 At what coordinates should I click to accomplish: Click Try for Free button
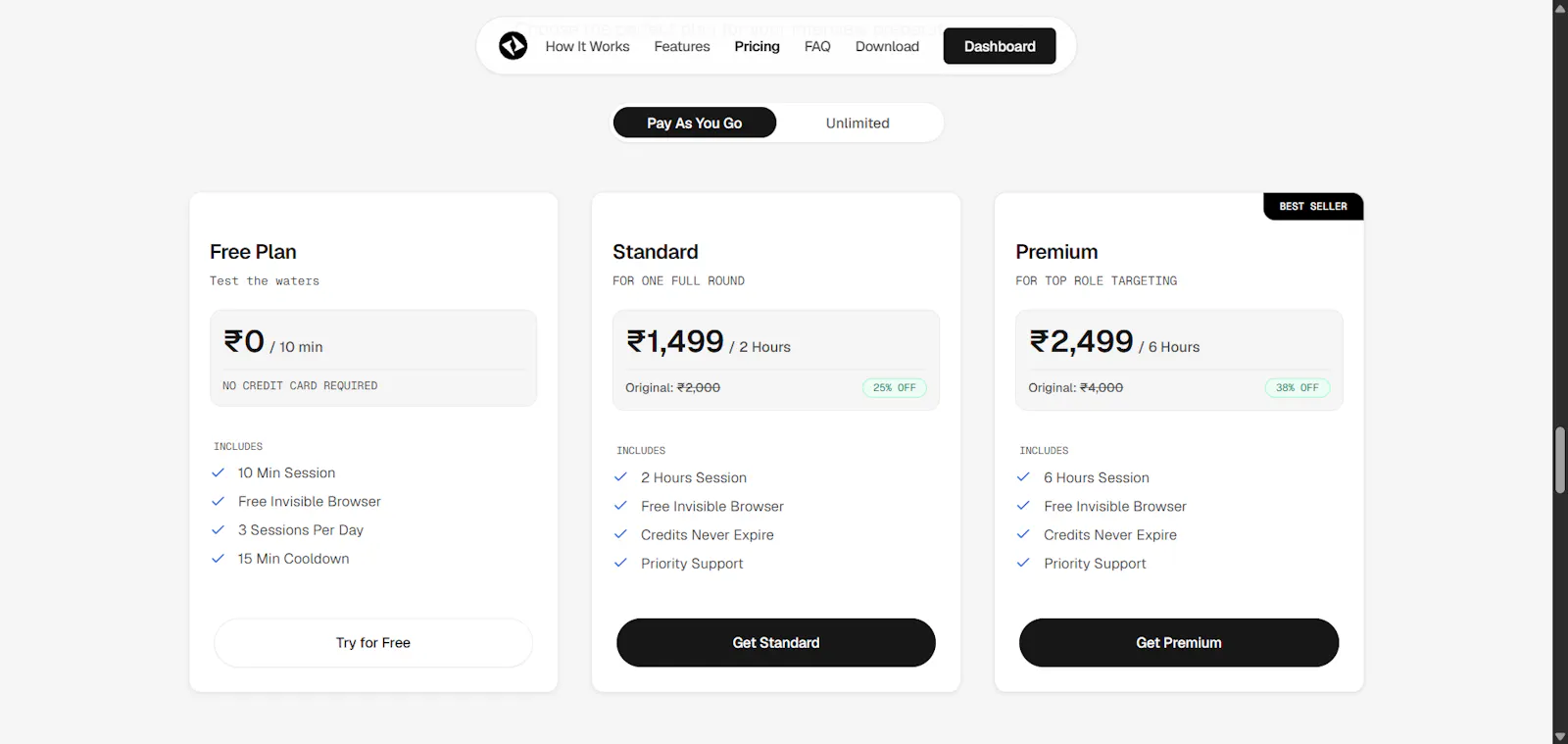(x=373, y=643)
